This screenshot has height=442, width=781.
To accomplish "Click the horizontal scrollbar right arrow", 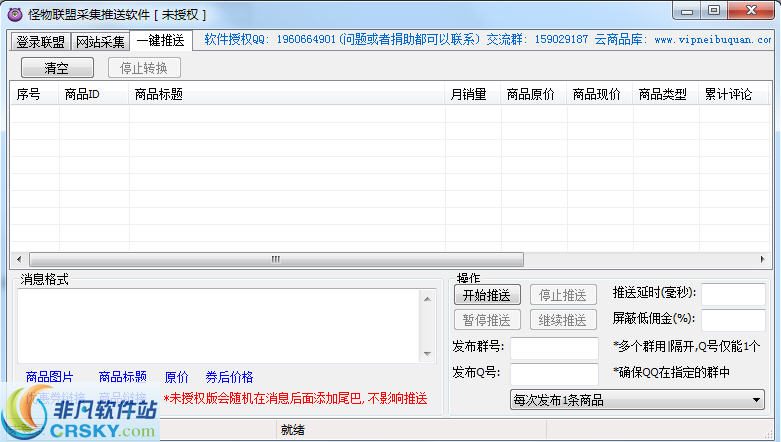I will click(762, 259).
